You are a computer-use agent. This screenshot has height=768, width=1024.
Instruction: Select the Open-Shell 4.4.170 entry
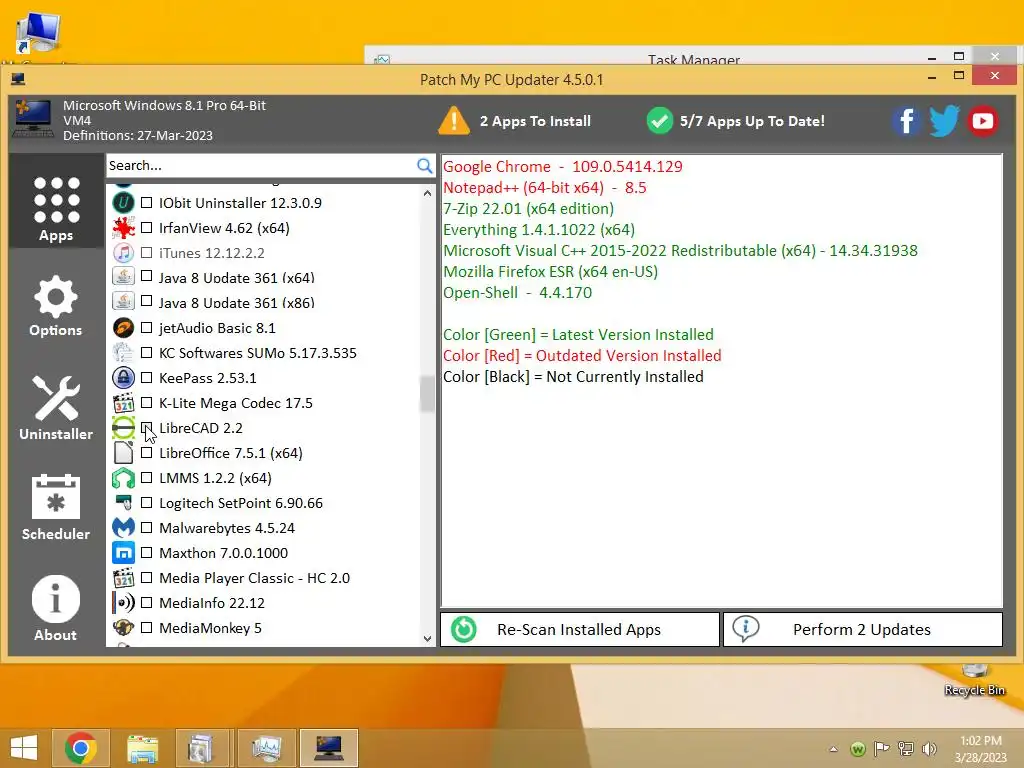517,293
